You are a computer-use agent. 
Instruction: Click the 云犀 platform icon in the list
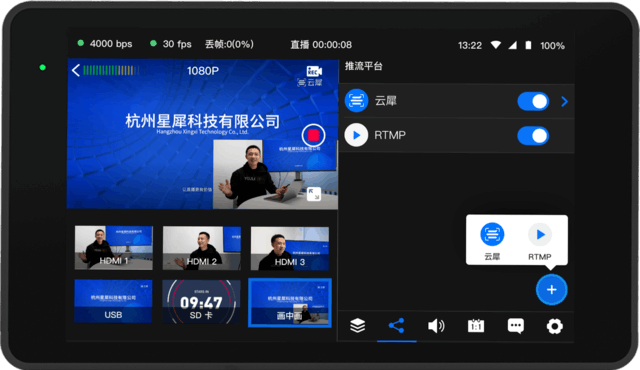356,100
